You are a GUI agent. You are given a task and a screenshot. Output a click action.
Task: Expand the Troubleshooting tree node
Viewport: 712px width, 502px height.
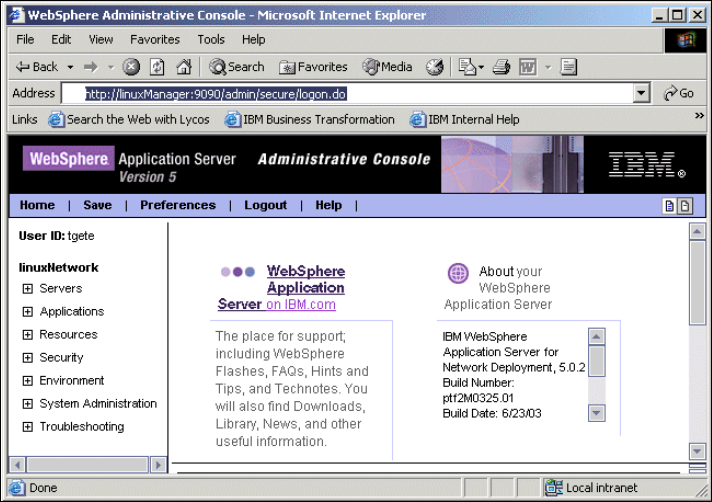click(28, 427)
